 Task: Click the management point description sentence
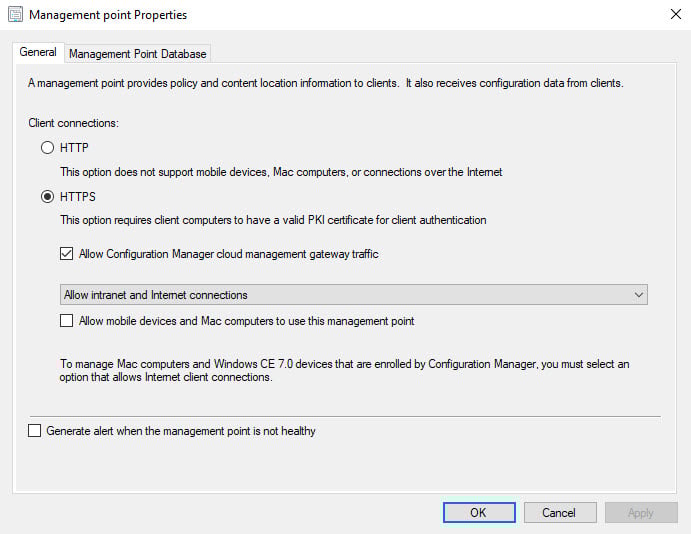[326, 83]
